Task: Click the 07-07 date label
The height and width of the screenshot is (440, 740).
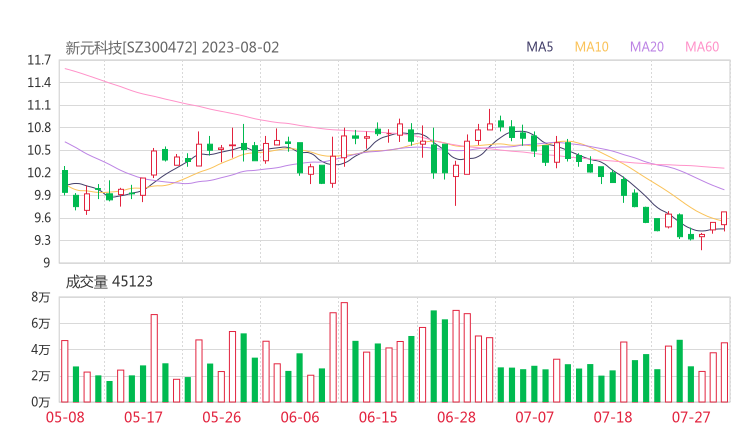Action: (534, 417)
